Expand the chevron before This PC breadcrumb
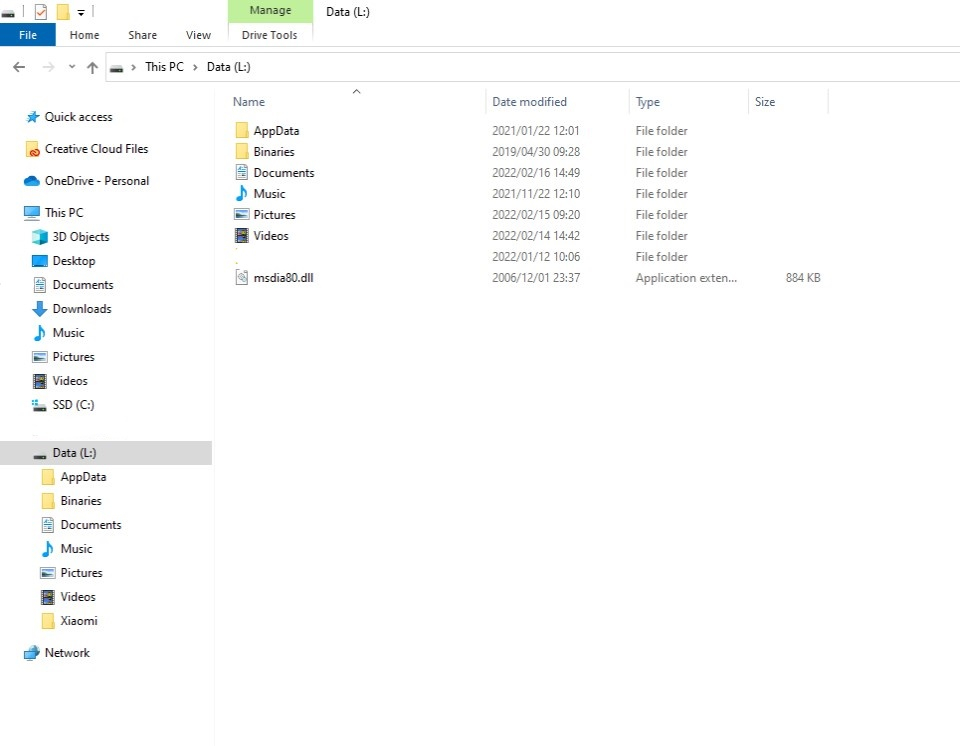 point(133,67)
